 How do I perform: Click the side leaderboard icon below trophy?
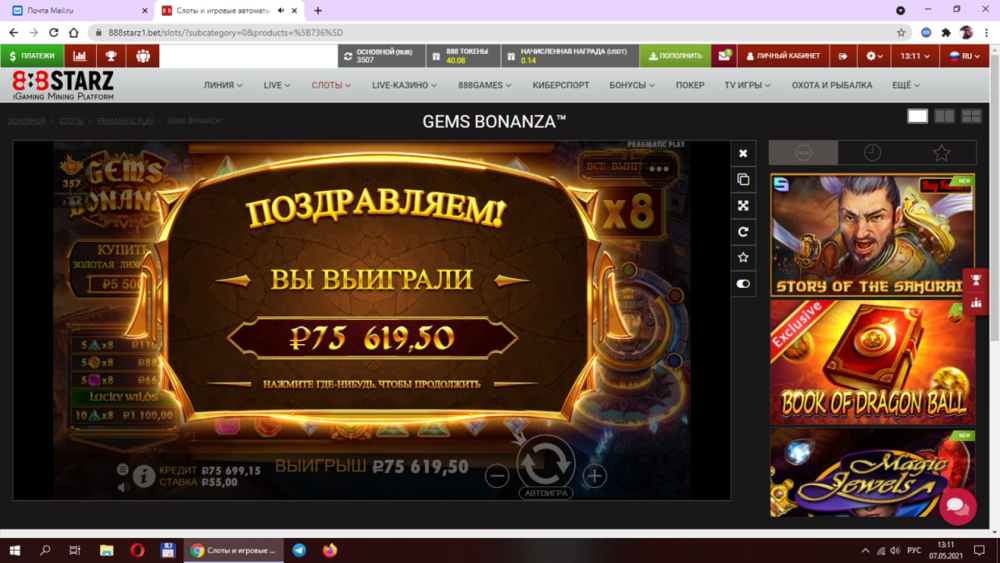pyautogui.click(x=976, y=303)
